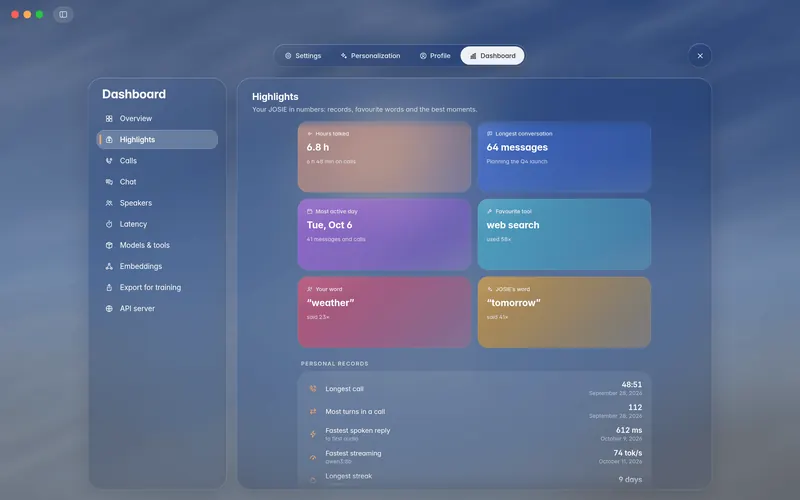Click the Fastest spoken reply lightning icon
Viewport: 800px width, 500px height.
313,434
